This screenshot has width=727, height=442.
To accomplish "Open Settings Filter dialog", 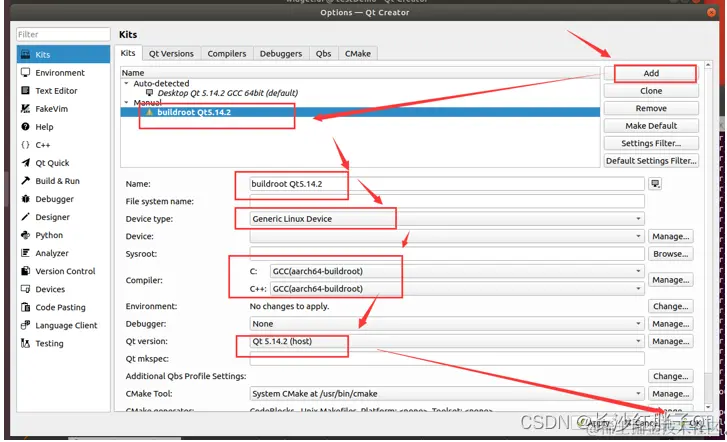I will click(x=651, y=143).
